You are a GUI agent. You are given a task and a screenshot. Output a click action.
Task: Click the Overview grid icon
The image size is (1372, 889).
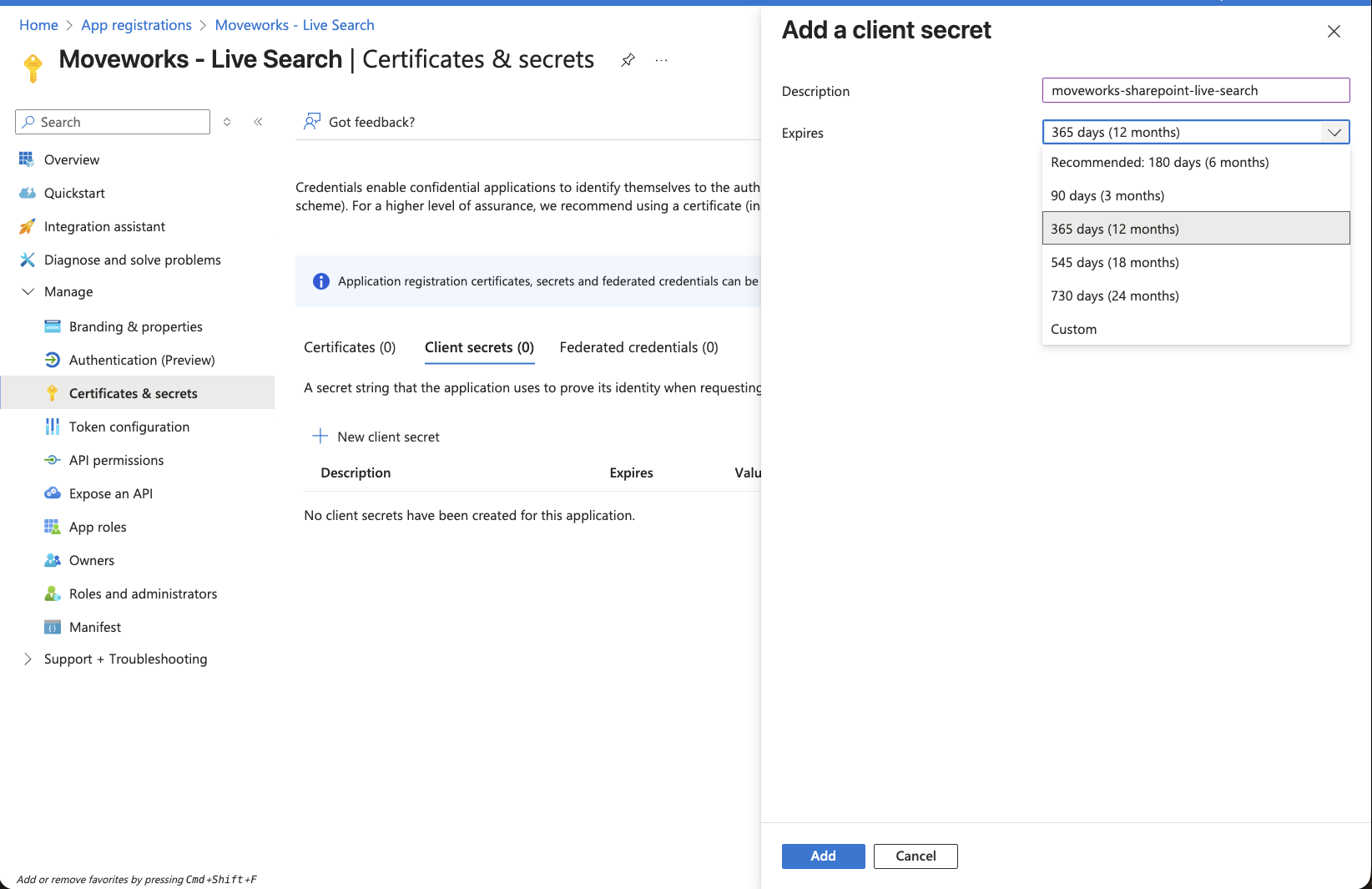[x=27, y=159]
